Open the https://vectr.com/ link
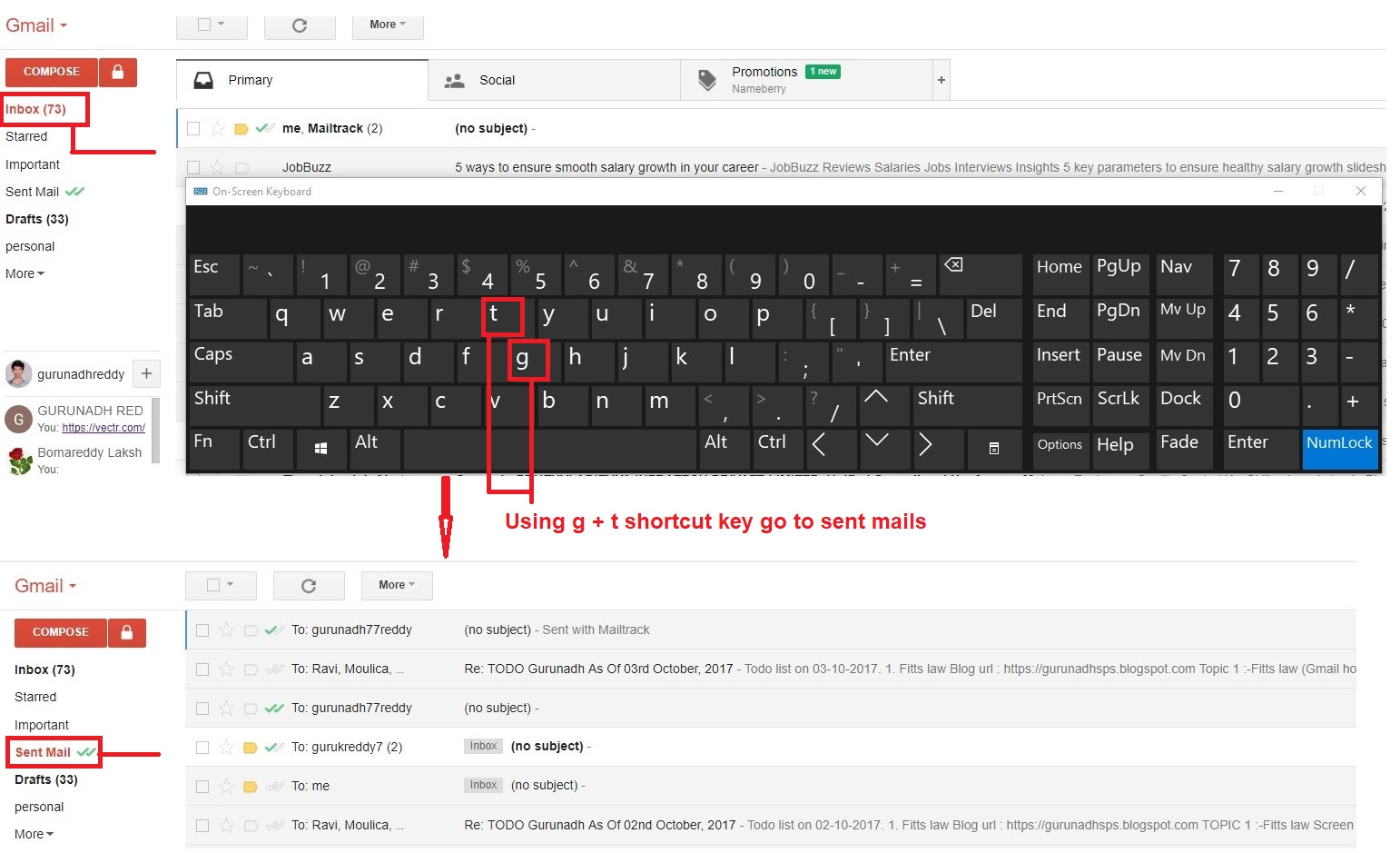Screen dimensions: 1400x853 pos(103,427)
